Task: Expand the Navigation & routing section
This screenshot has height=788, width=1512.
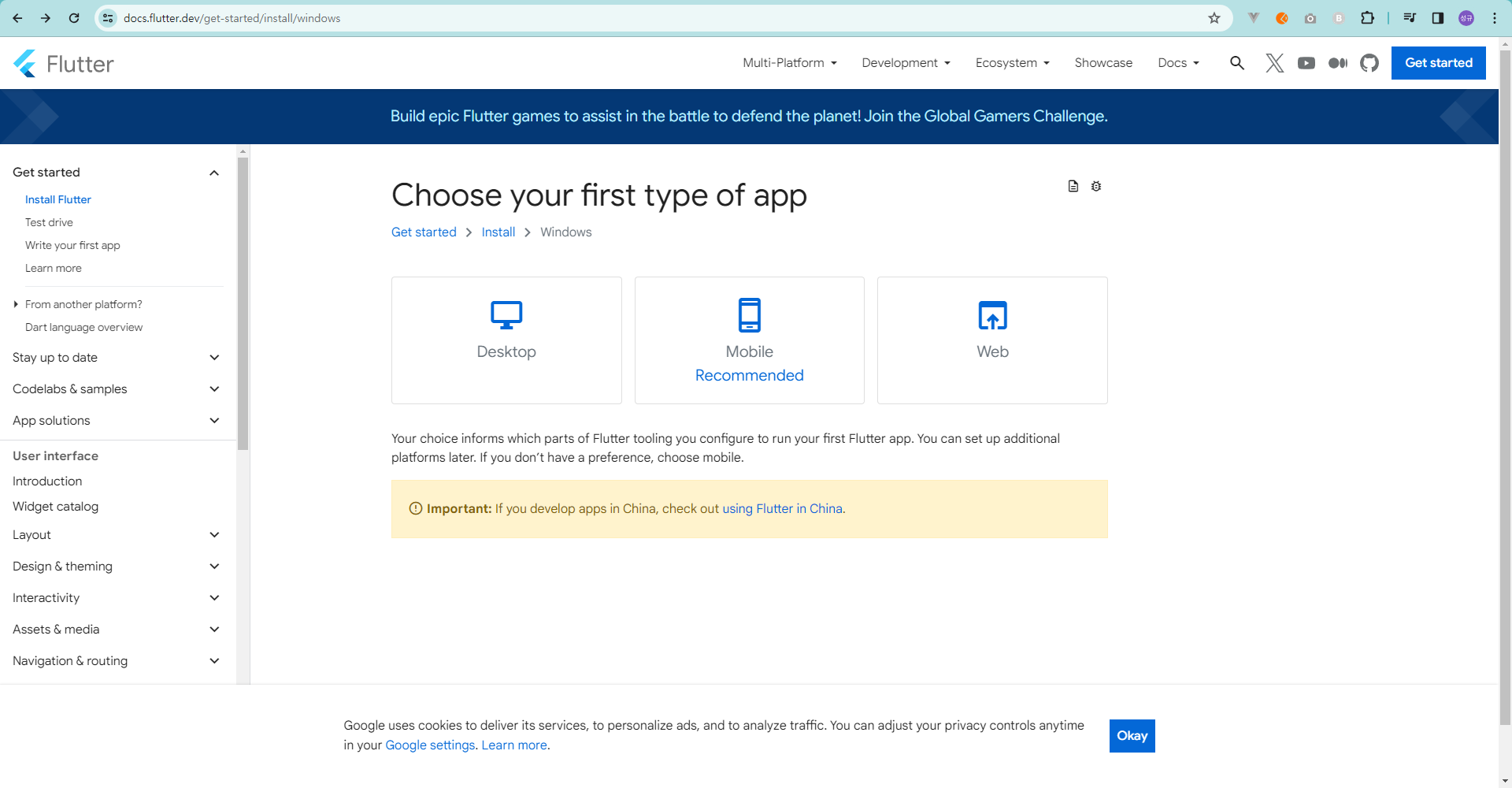Action: click(x=214, y=661)
